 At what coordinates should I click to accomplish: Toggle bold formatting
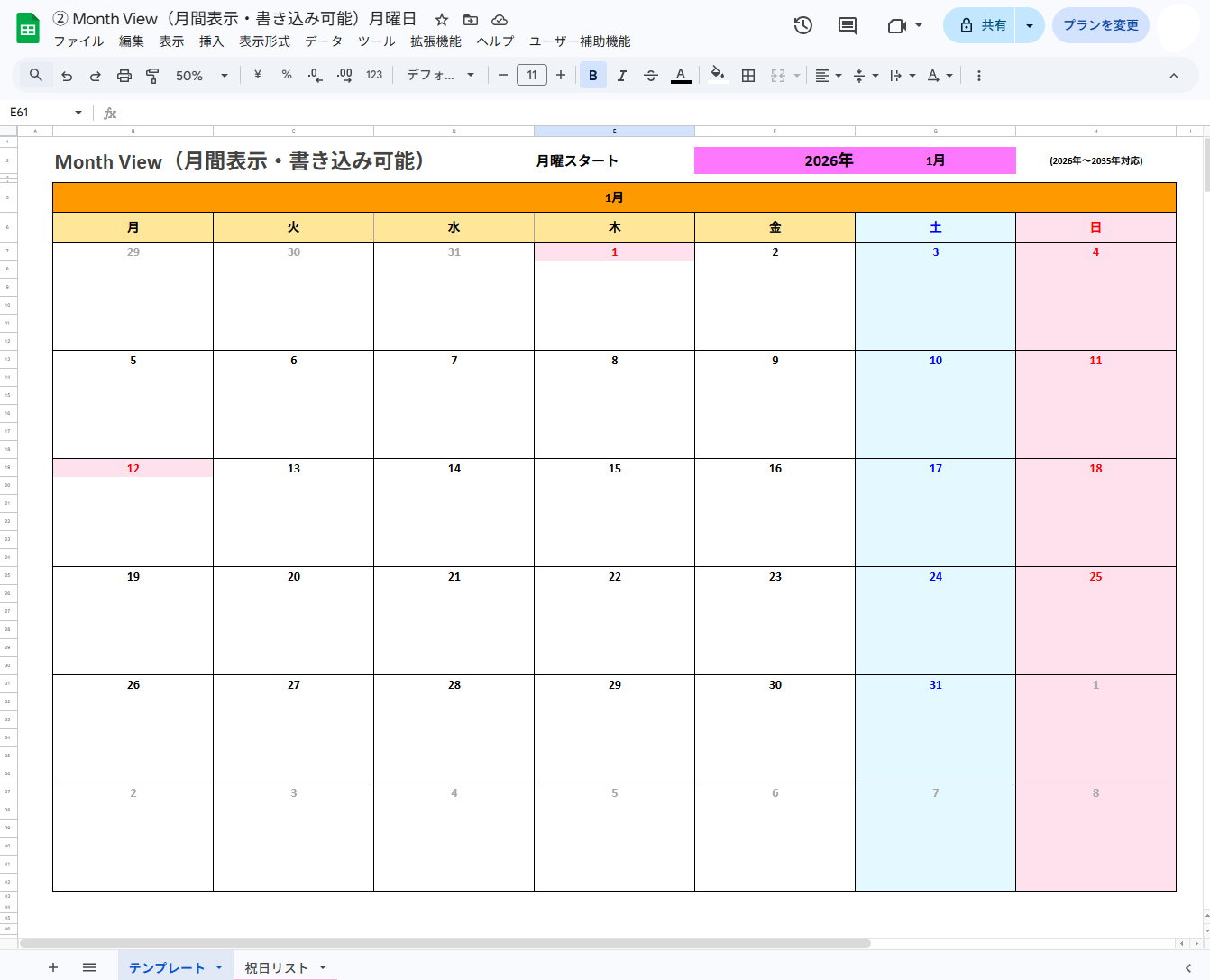point(592,75)
